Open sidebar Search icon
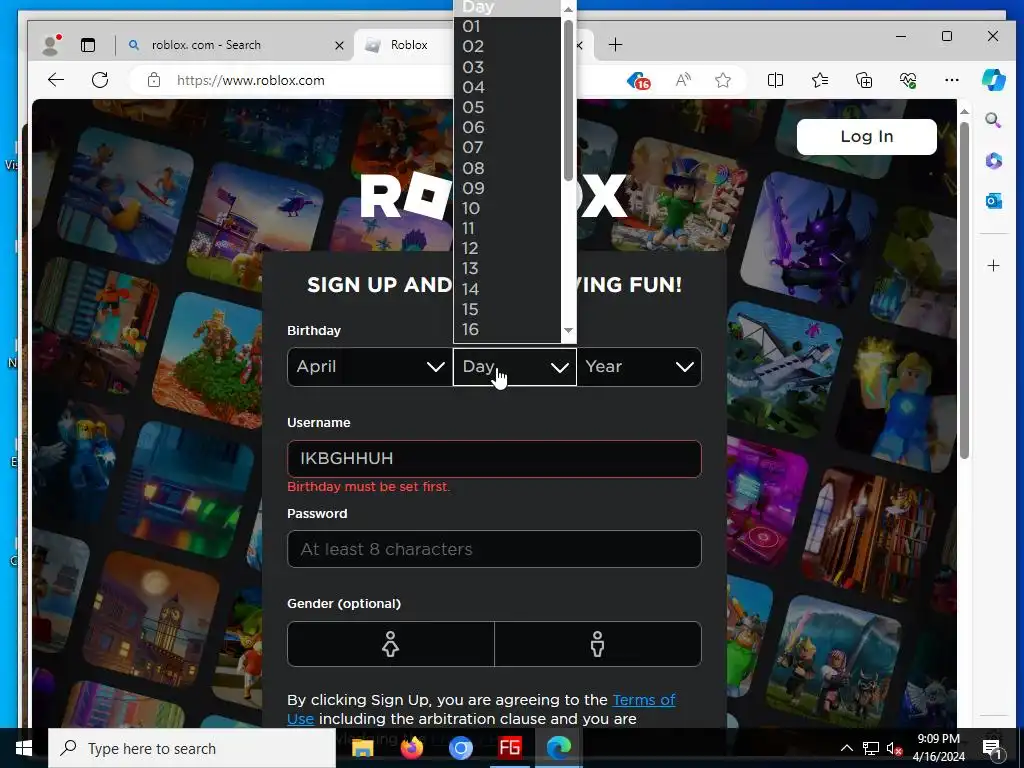The height and width of the screenshot is (768, 1024). [993, 120]
